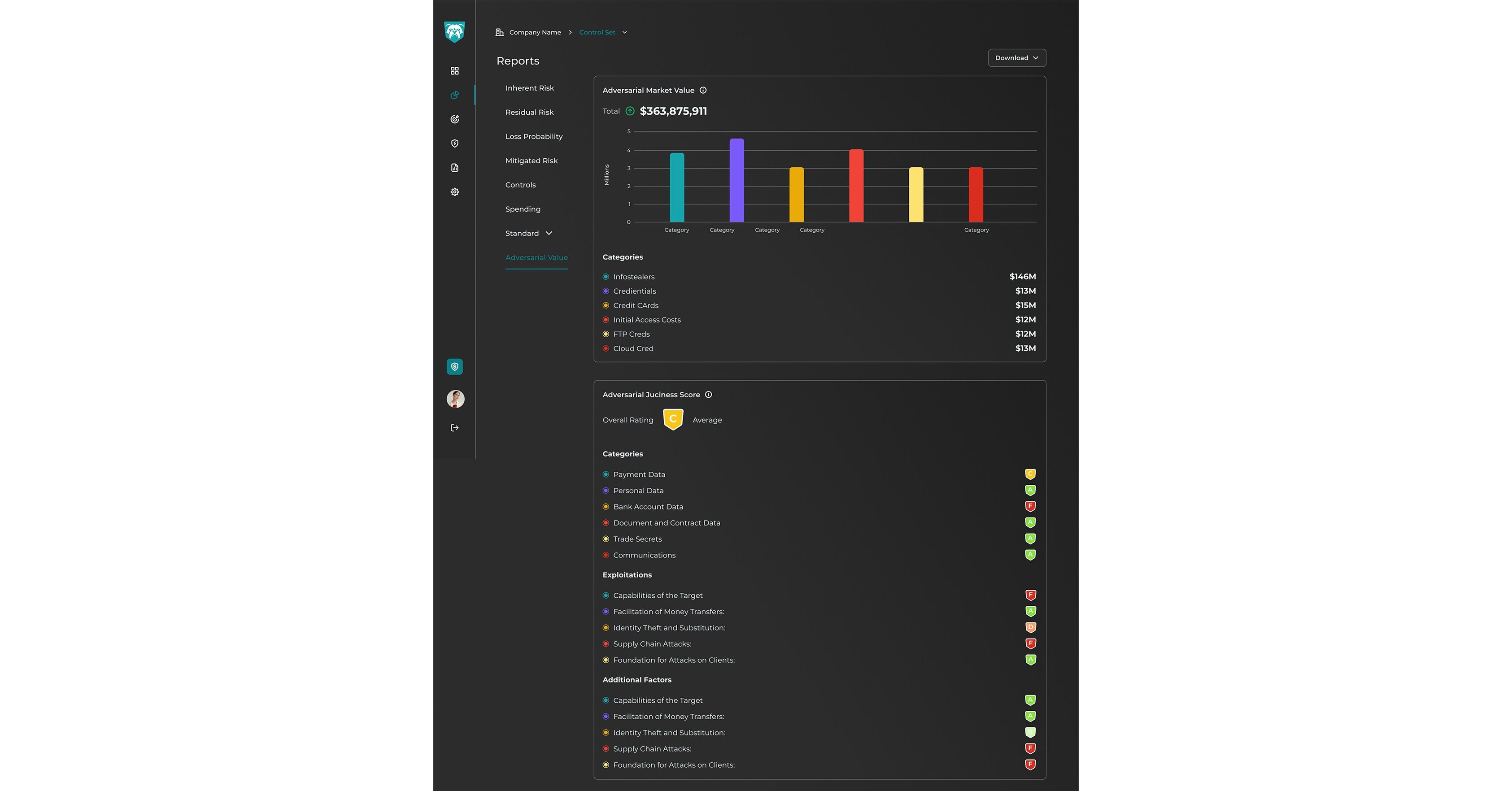Click the shield security icon in sidebar

(454, 143)
